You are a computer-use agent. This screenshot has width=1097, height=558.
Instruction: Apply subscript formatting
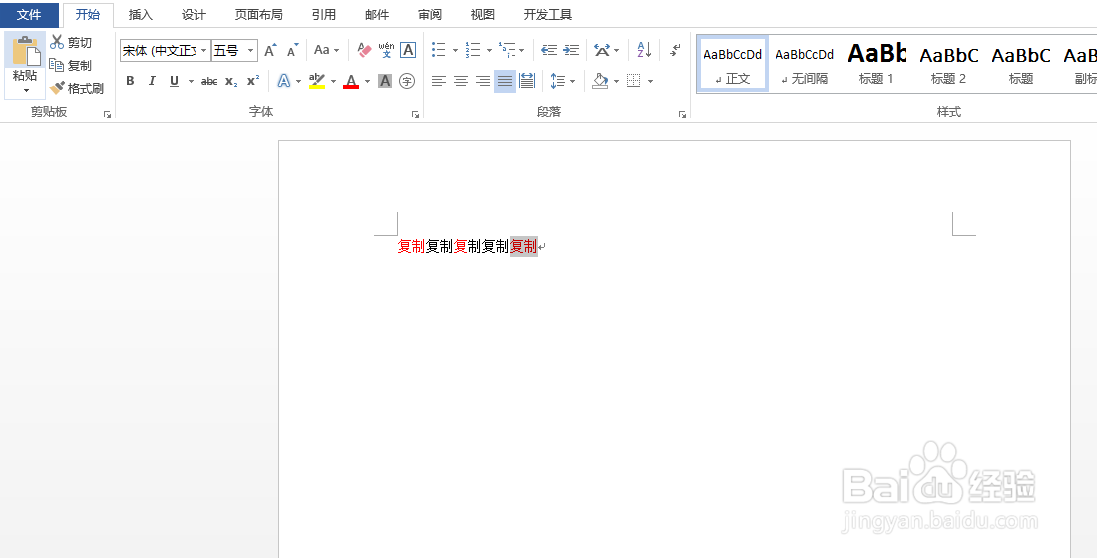point(232,81)
